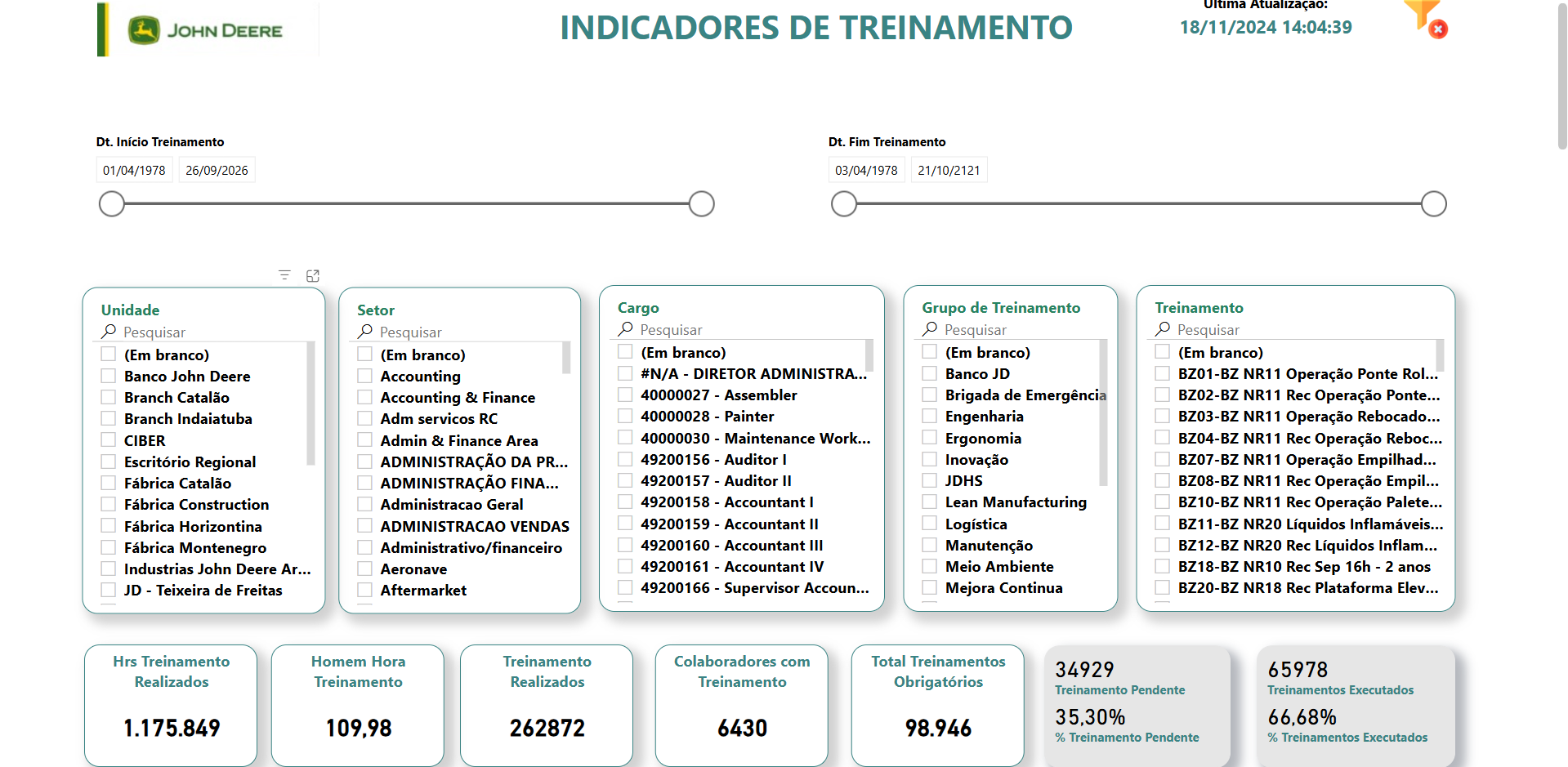Check the Brigada de Emergência checkbox
1568x767 pixels.
(x=930, y=395)
